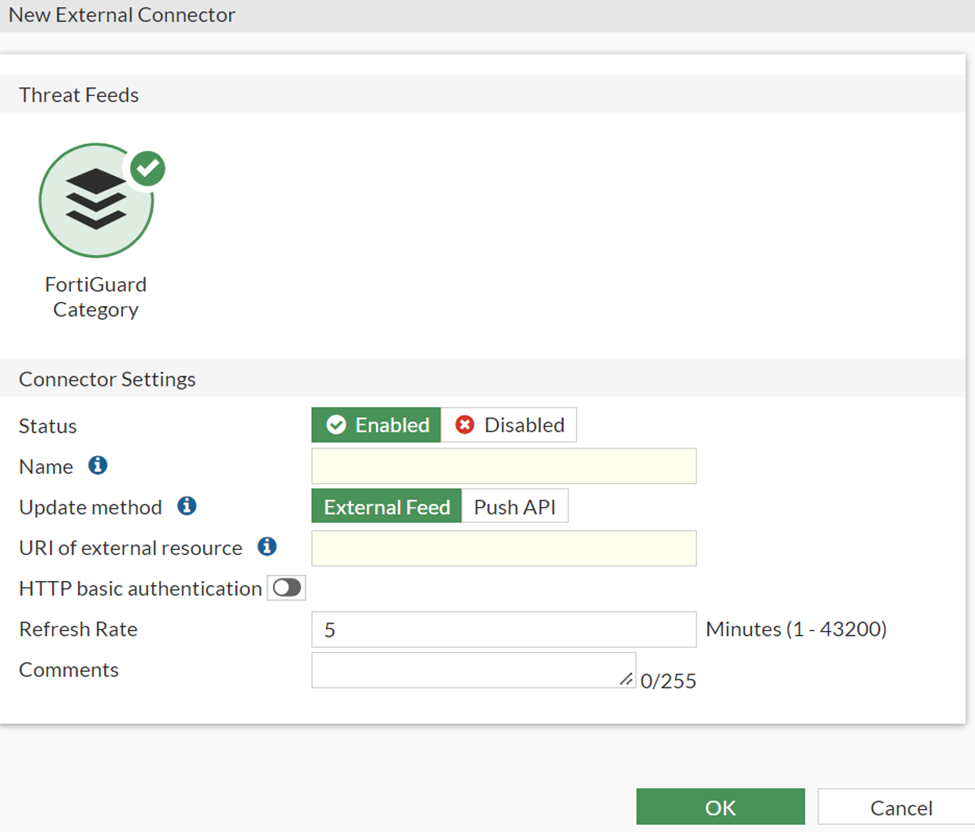This screenshot has height=832, width=975.
Task: Select the FortiGuard Category threat feed icon
Action: [x=96, y=200]
